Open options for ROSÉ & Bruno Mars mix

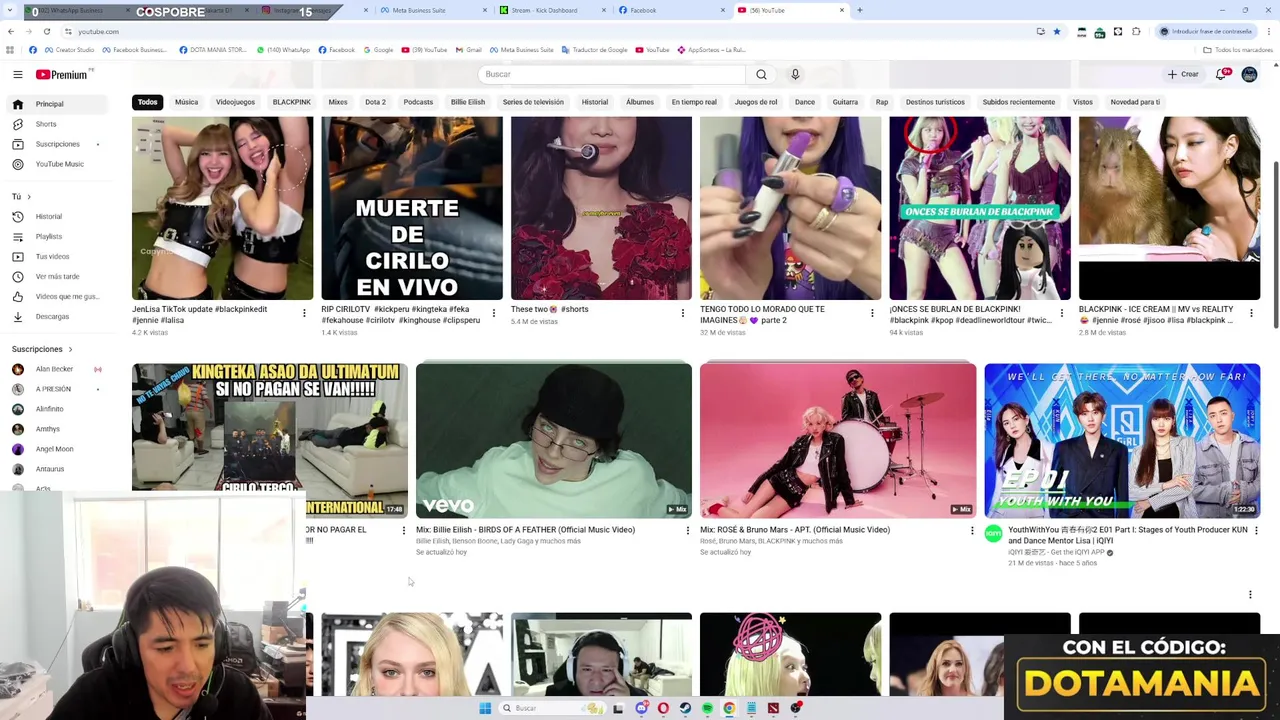coord(971,530)
